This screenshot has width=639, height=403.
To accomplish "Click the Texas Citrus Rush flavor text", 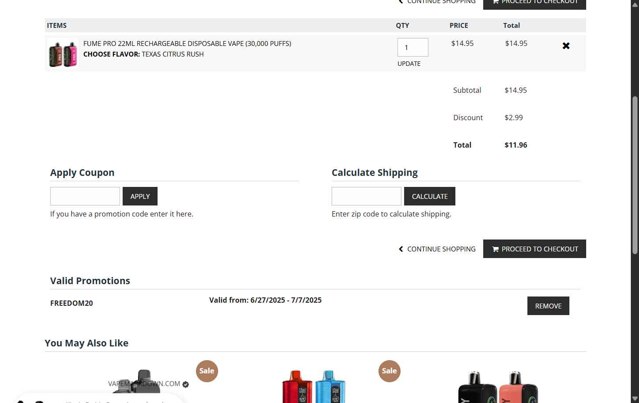I will 172,54.
